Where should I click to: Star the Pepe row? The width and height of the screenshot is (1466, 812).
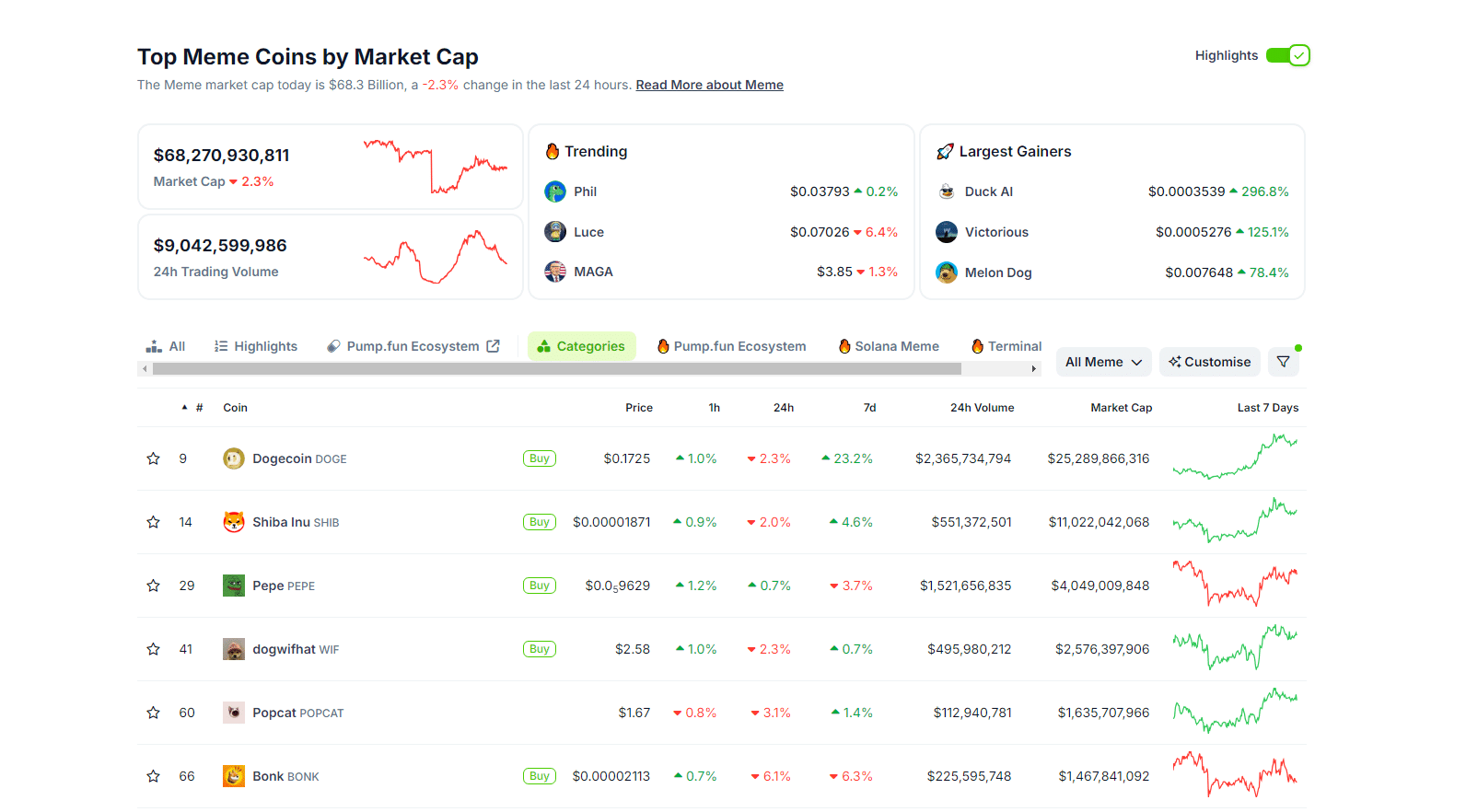point(154,586)
